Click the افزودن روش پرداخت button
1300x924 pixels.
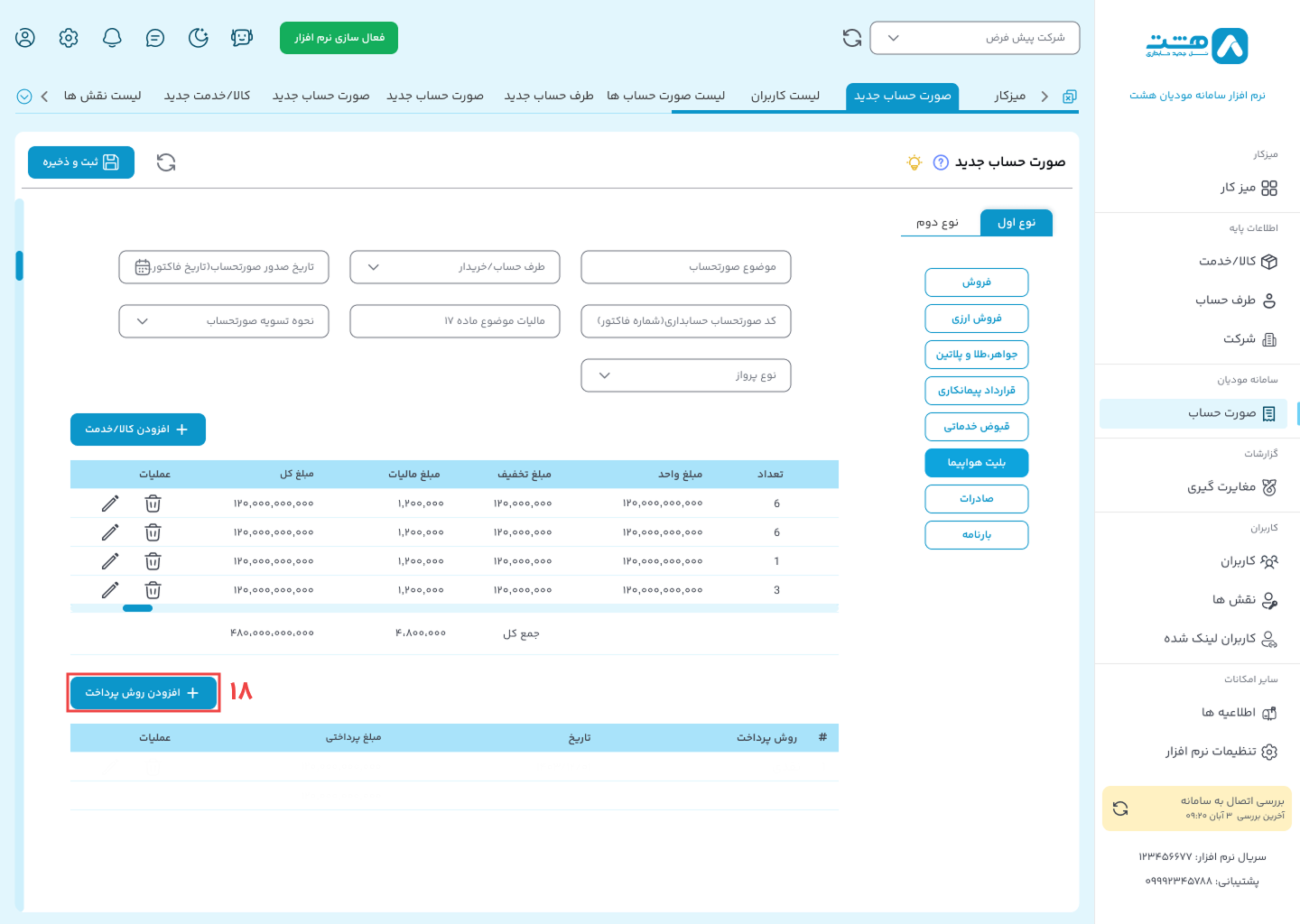[144, 693]
